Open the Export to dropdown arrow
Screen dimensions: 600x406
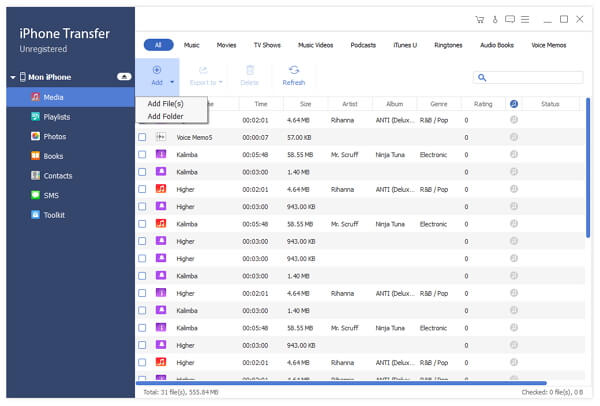point(221,82)
